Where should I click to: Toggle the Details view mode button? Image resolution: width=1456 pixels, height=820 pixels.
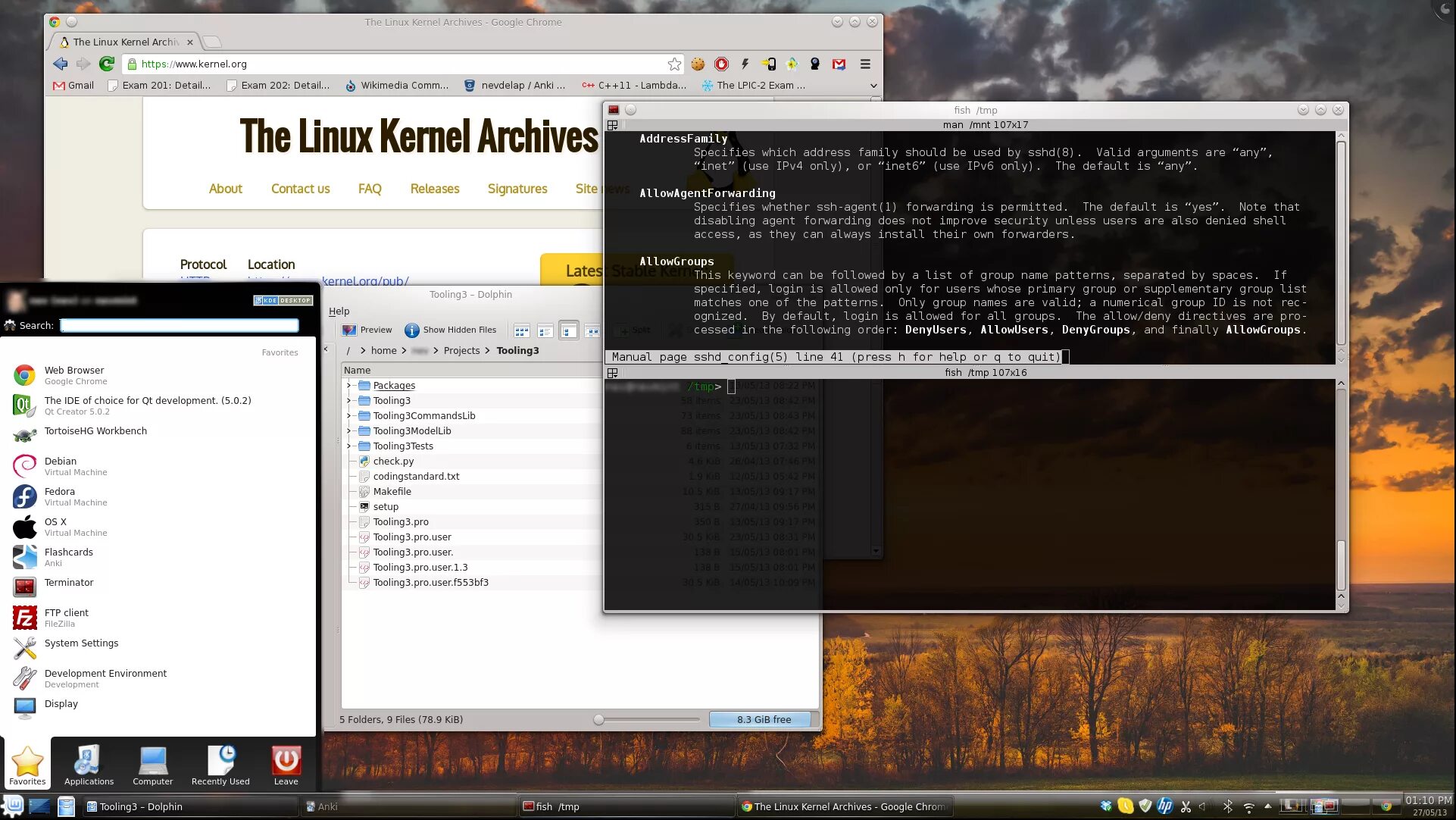click(x=569, y=330)
